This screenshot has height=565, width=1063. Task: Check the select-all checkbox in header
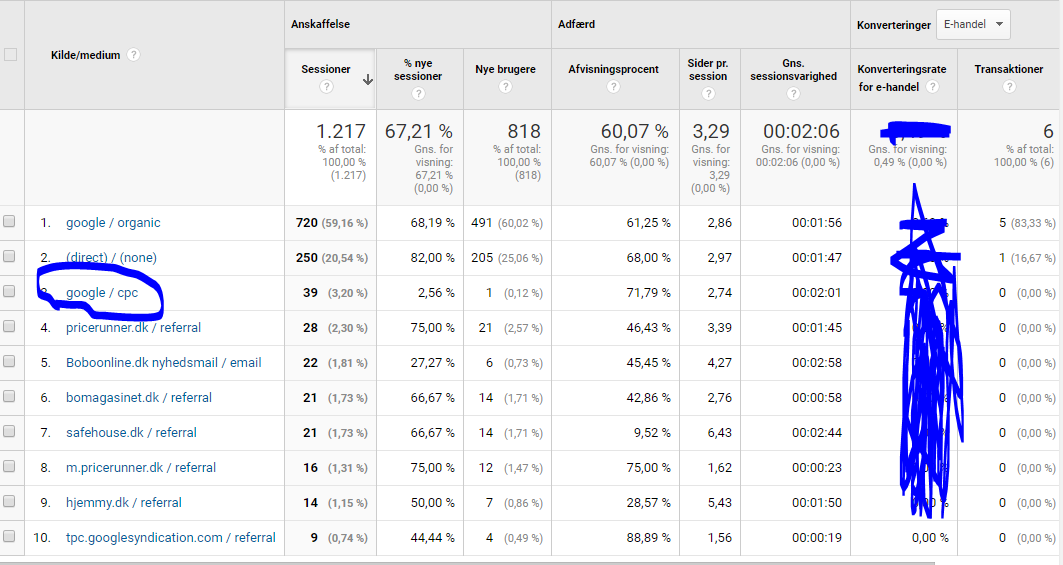11,55
